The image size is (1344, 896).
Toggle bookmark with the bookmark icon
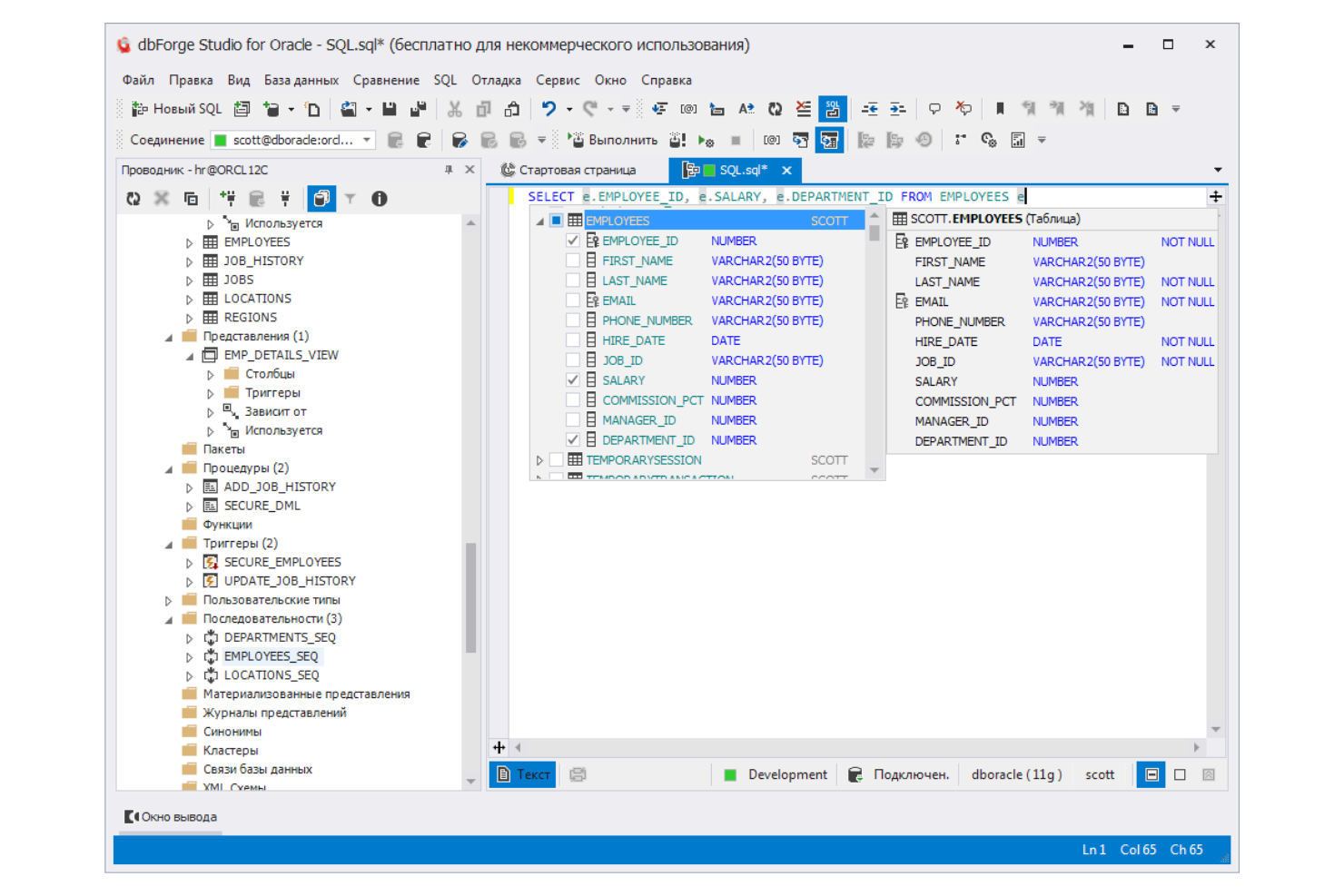tap(1000, 109)
